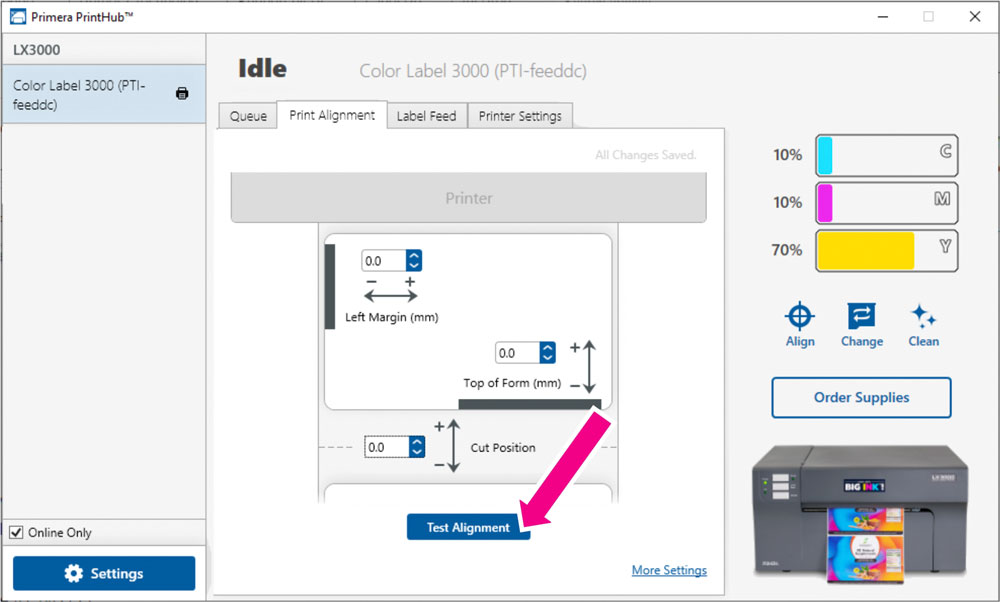
Task: Click the Primera PrintHub app icon in title bar
Action: (18, 17)
